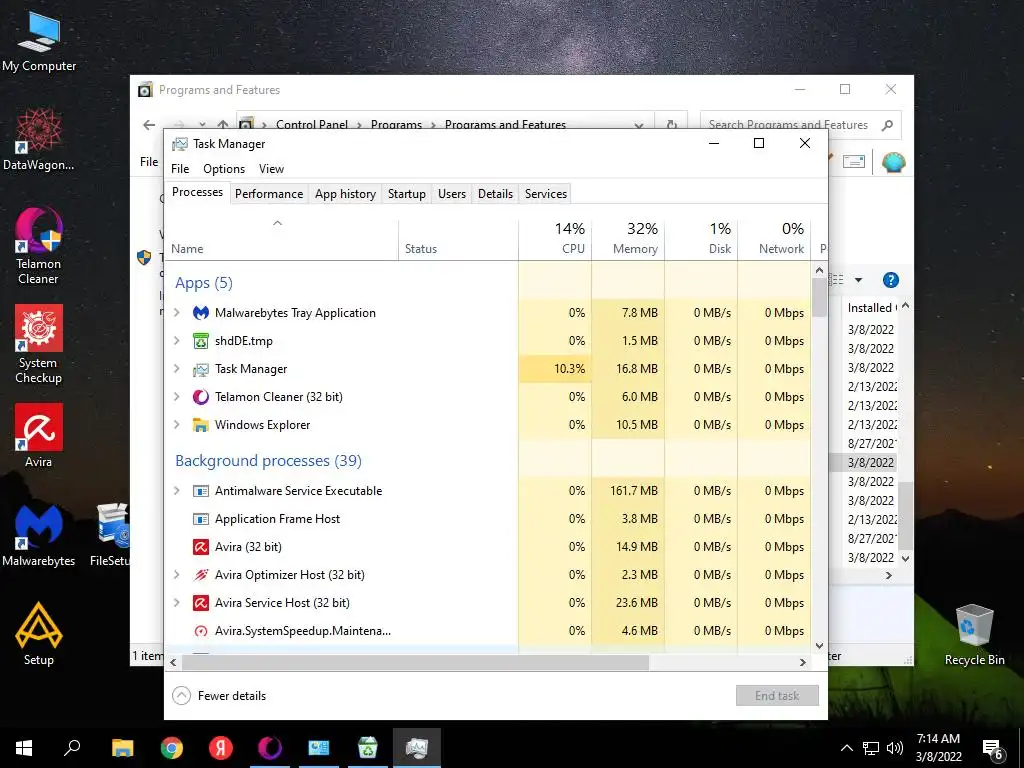
Task: Expand the Task Manager process row
Action: (176, 369)
